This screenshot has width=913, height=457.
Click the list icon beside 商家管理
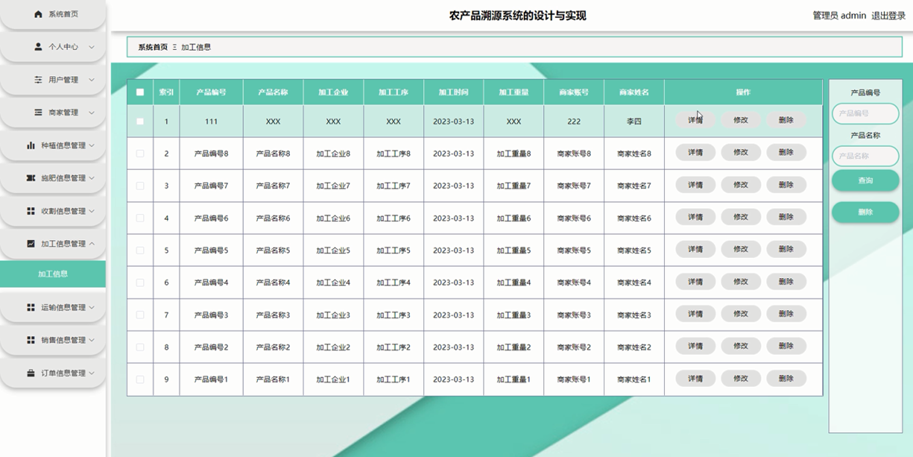(38, 112)
